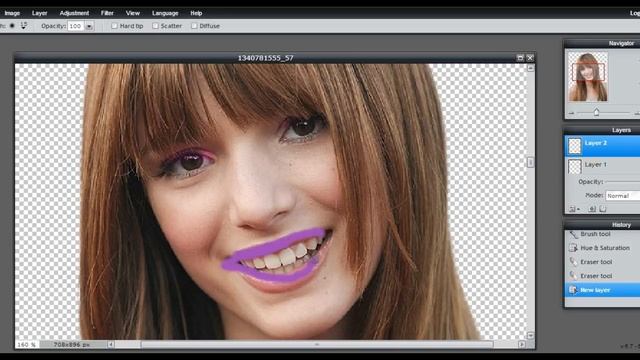Click the delete layer icon in Layers panel
The width and height of the screenshot is (640, 360).
pyautogui.click(x=602, y=209)
